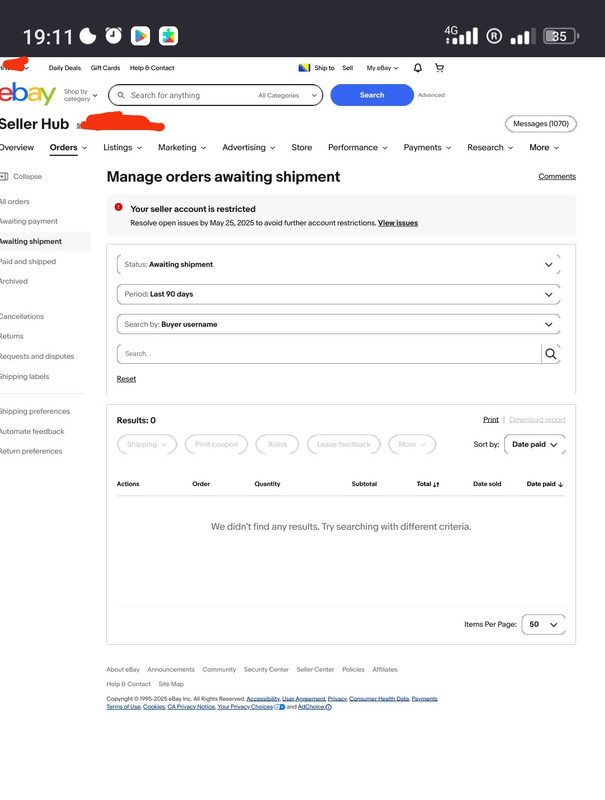Click the Google Play icon in status bar
Viewport: 605px width, 800px height.
[140, 36]
